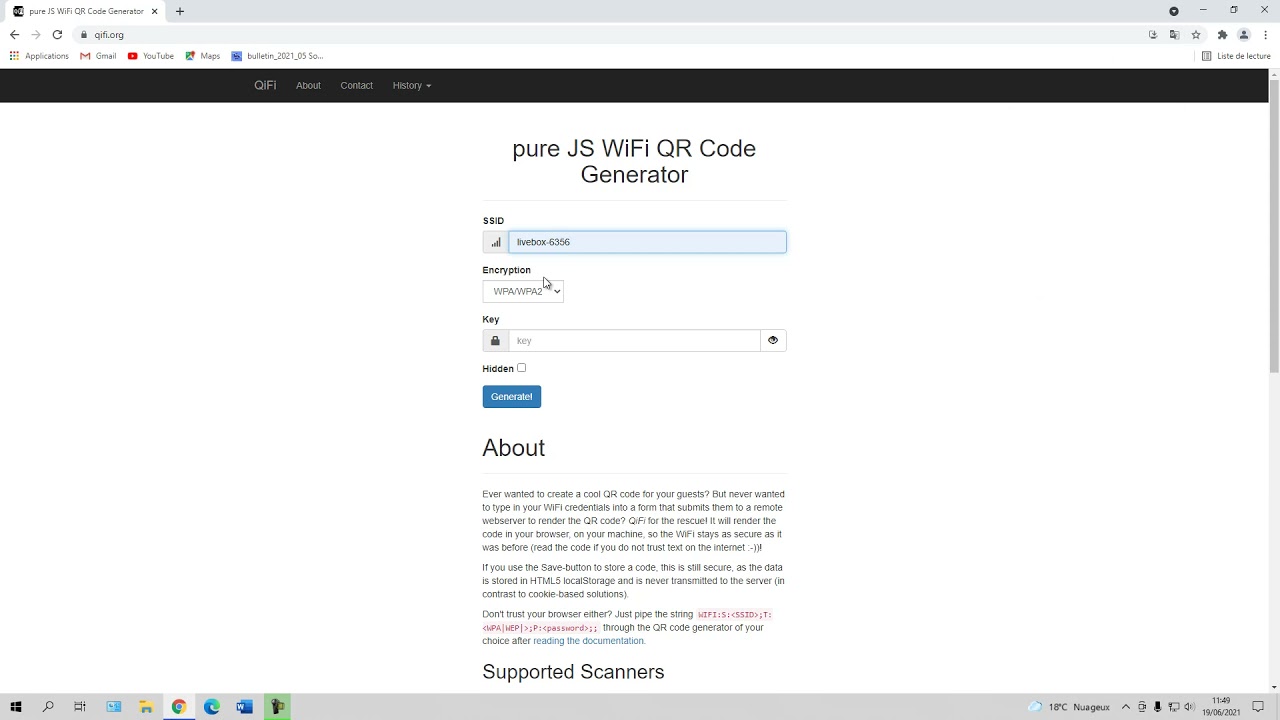This screenshot has height=720, width=1280.
Task: Open the Extensions puzzle icon
Action: (x=1222, y=35)
